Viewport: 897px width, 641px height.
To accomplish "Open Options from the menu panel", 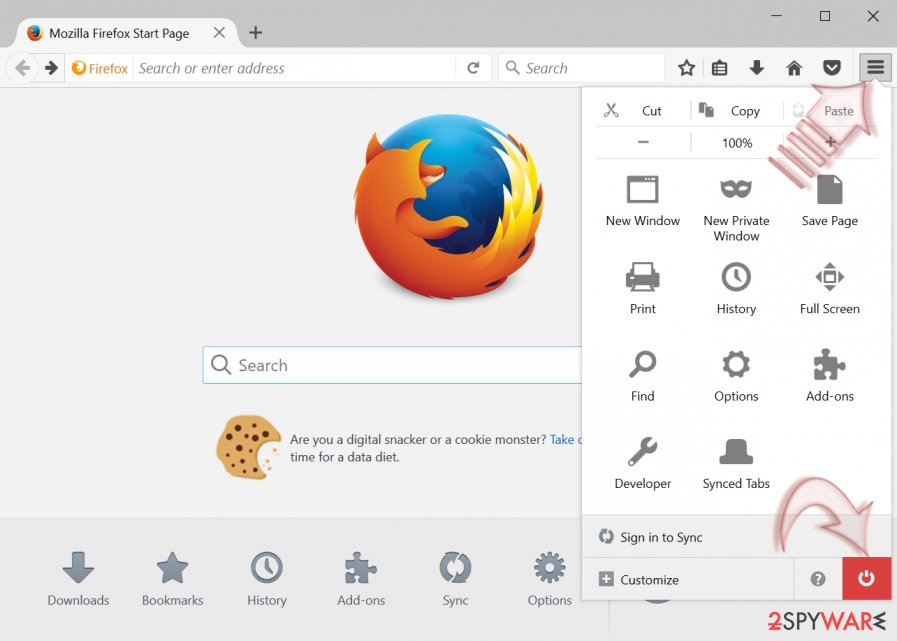I will point(736,376).
